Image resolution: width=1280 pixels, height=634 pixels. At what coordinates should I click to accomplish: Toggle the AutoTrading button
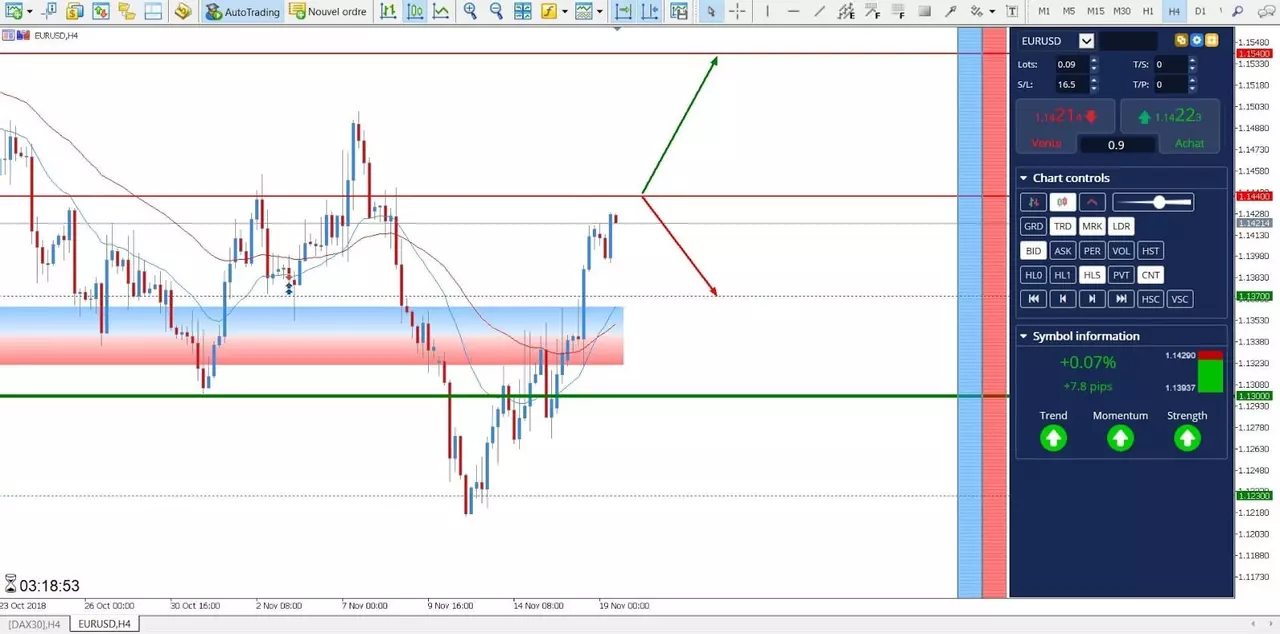[243, 12]
